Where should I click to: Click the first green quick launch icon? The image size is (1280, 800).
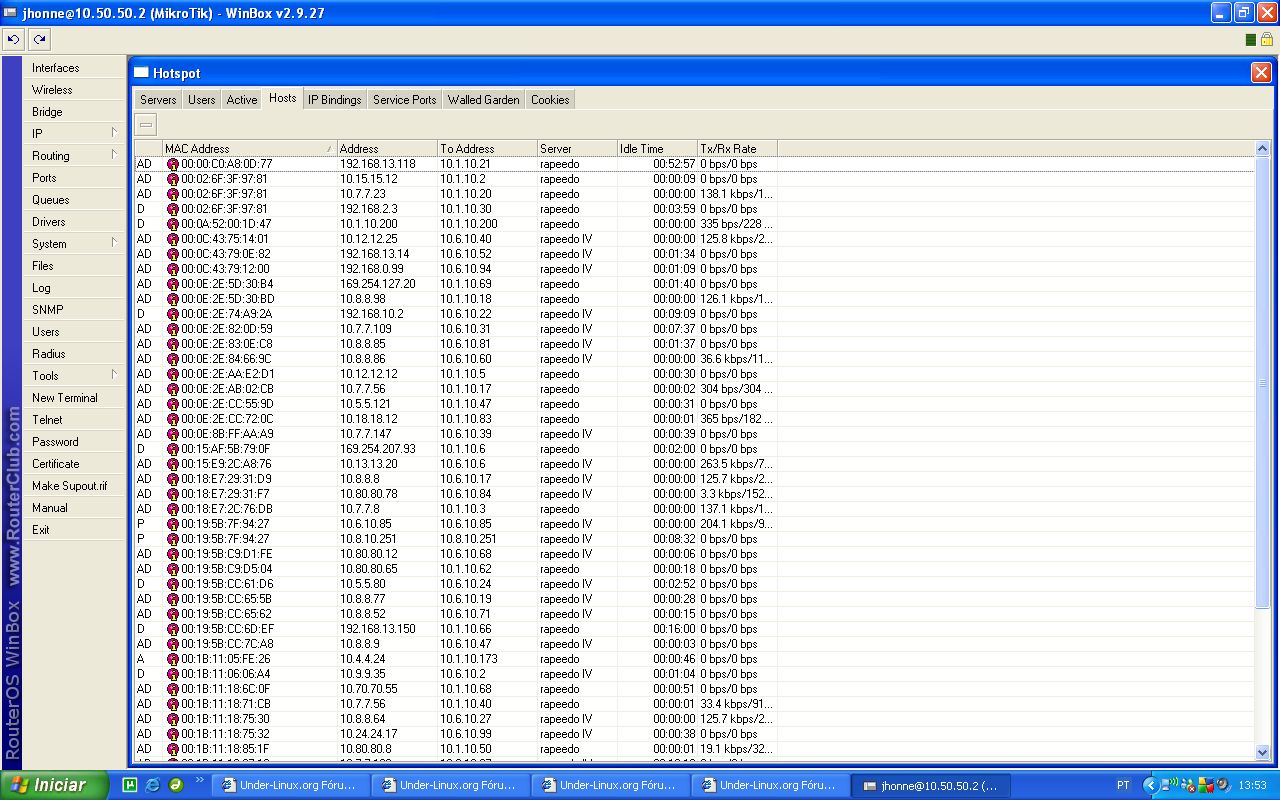(129, 785)
